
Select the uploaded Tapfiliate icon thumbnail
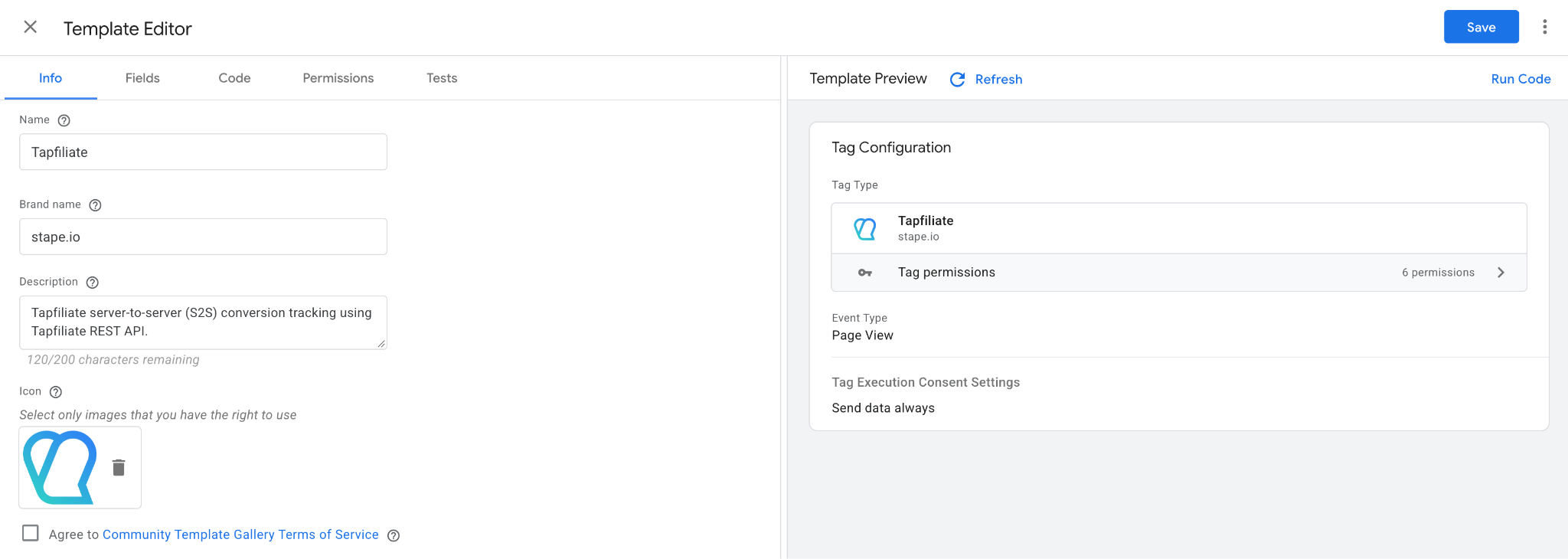click(x=60, y=468)
